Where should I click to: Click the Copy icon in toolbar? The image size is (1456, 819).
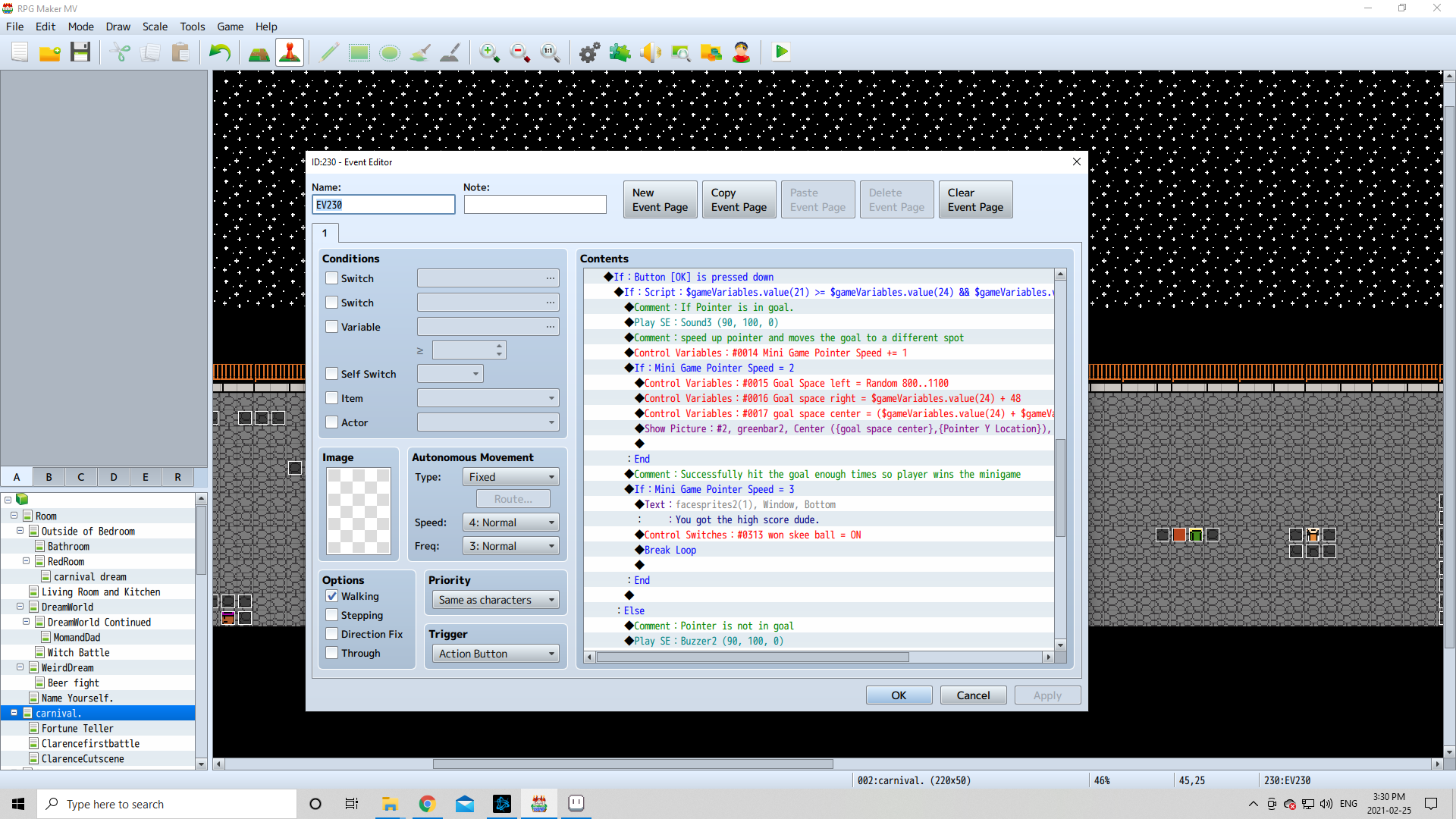pos(150,52)
